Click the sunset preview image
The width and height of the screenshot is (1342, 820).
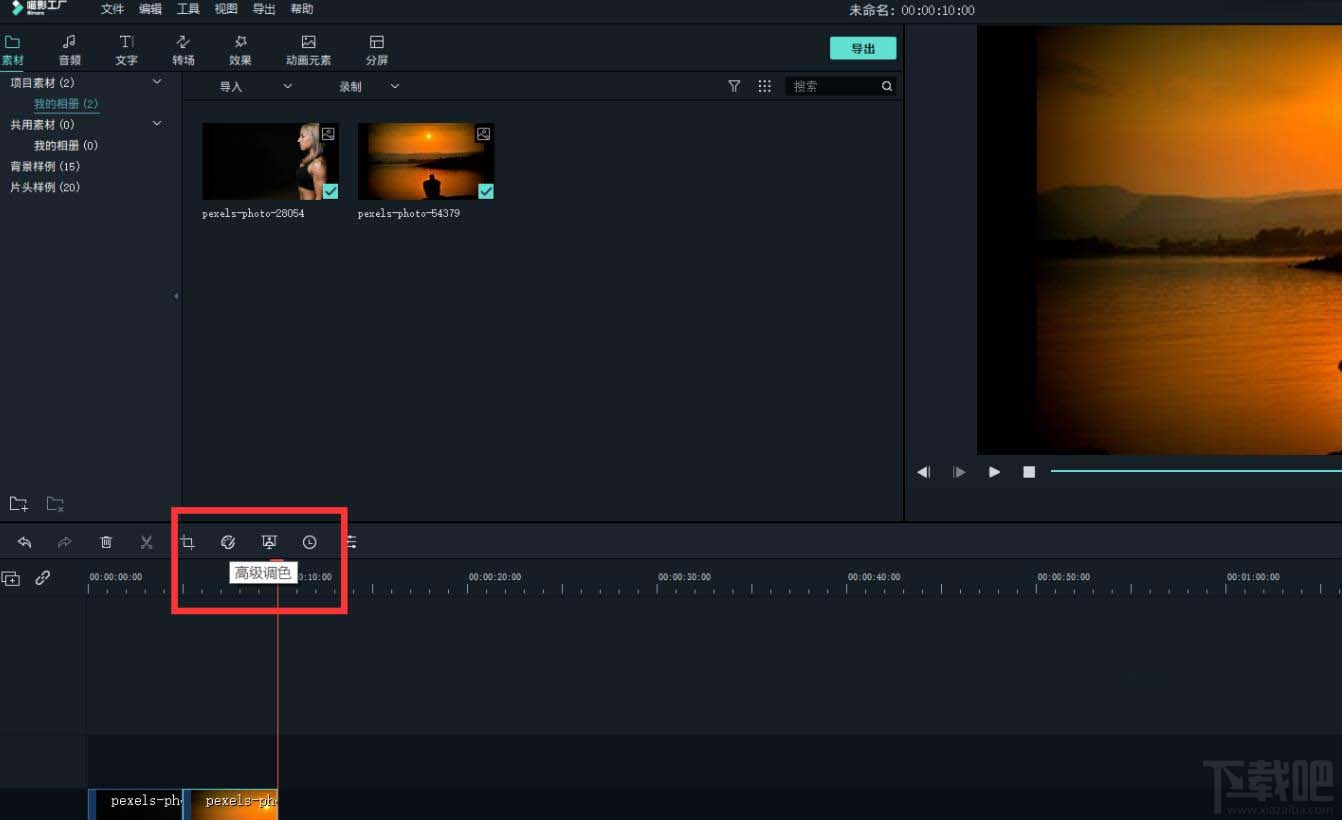(1189, 240)
